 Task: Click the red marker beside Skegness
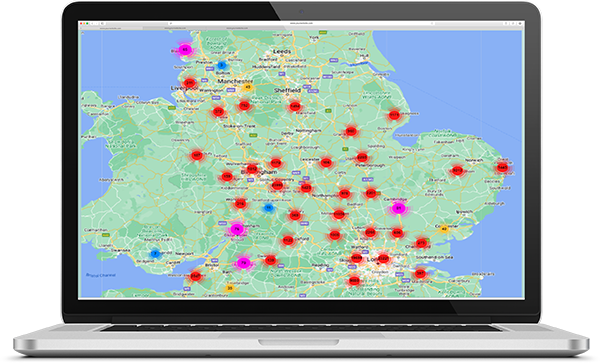394,115
